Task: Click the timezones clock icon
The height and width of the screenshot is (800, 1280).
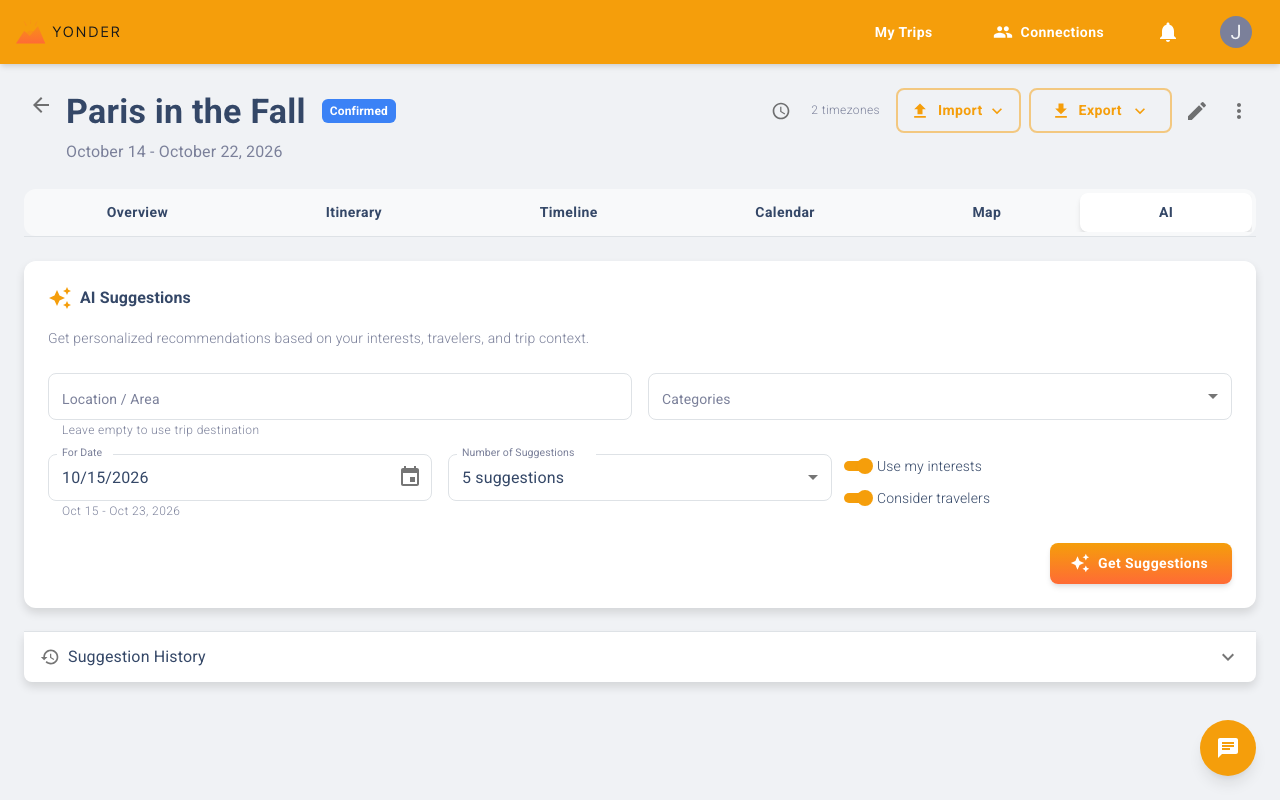Action: tap(781, 111)
